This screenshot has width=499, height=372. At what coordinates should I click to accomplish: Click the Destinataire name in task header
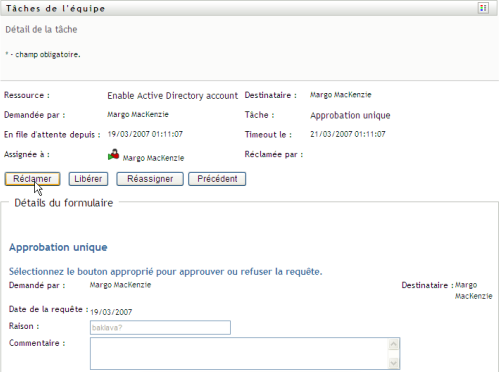pyautogui.click(x=341, y=95)
